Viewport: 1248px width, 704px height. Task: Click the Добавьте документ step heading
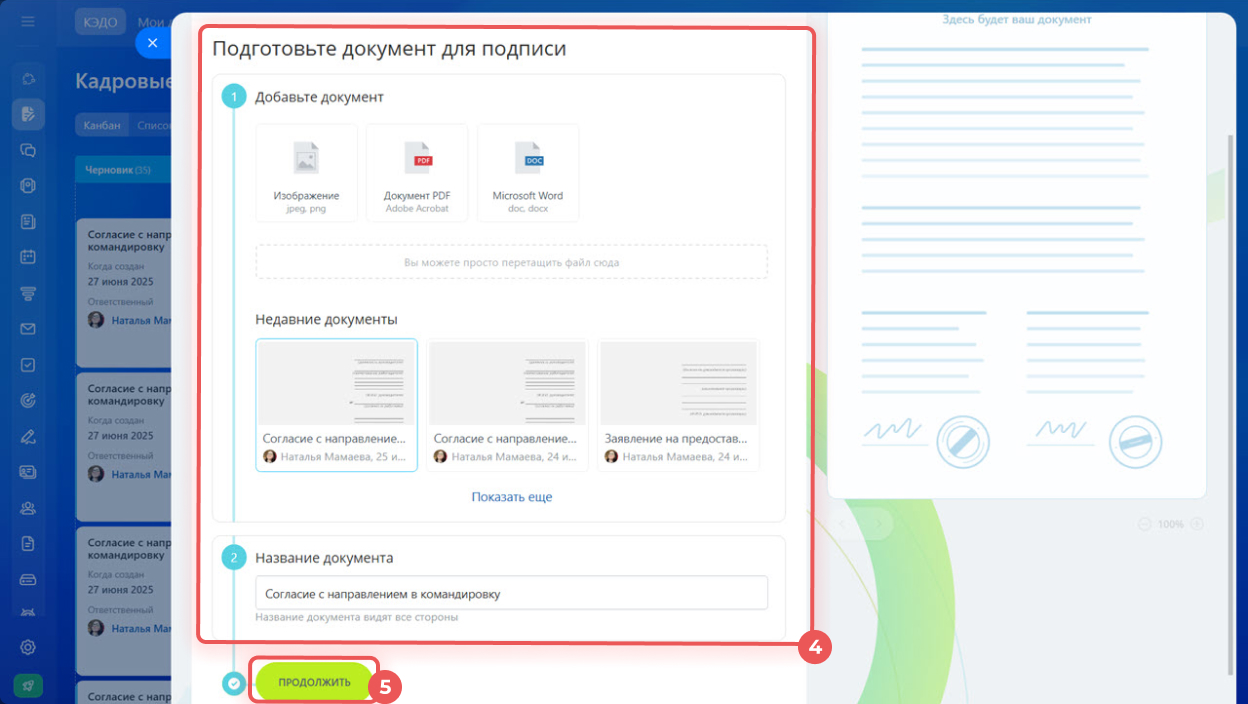coord(319,97)
